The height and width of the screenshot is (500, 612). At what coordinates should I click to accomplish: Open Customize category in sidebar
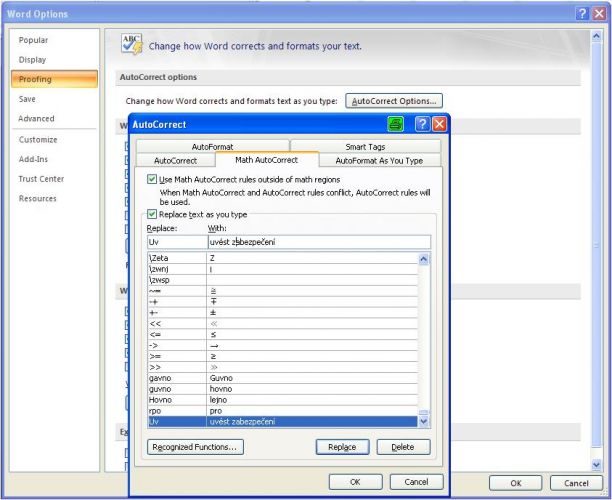click(38, 139)
